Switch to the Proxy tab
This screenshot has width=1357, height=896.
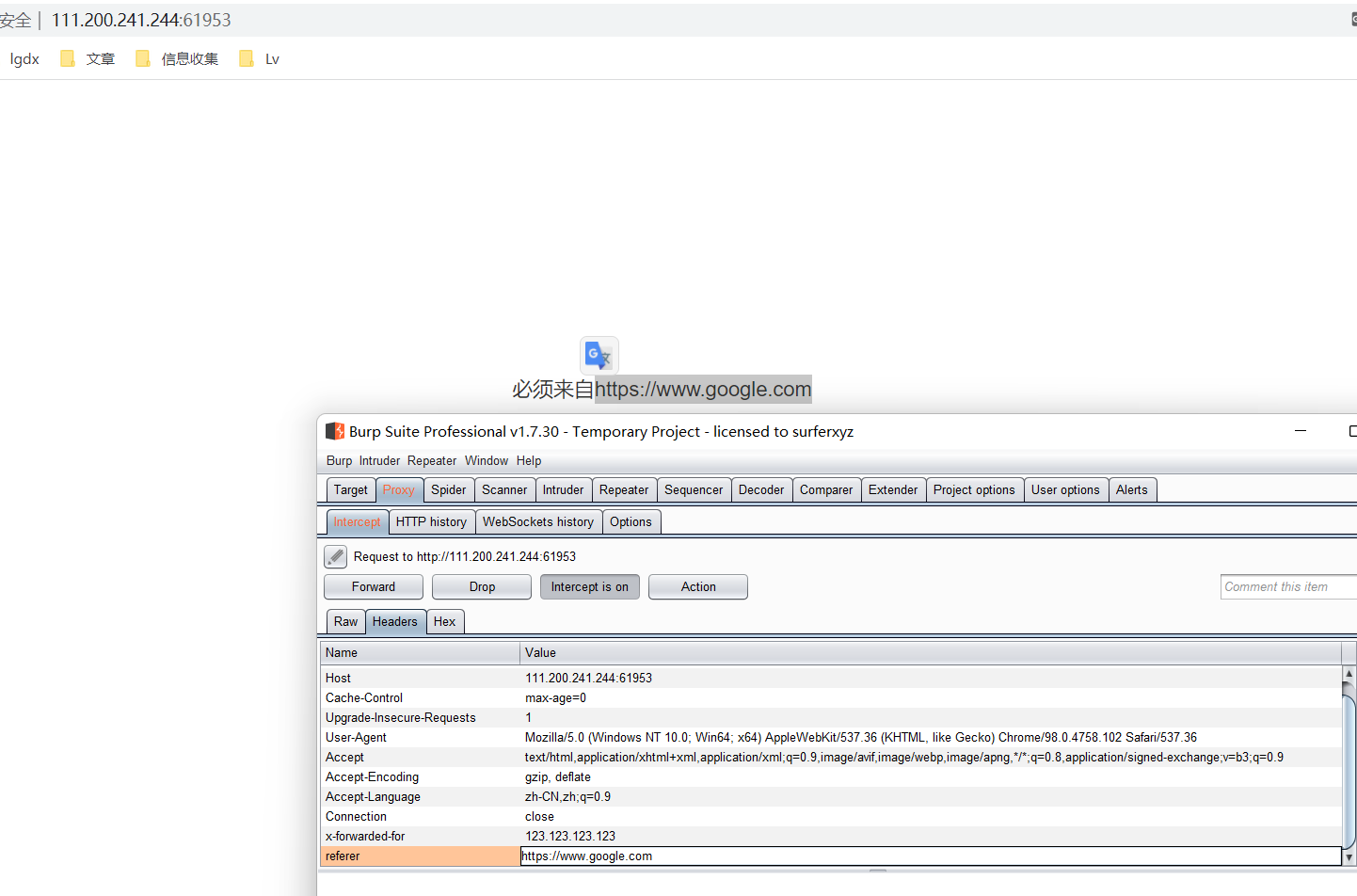tap(399, 489)
